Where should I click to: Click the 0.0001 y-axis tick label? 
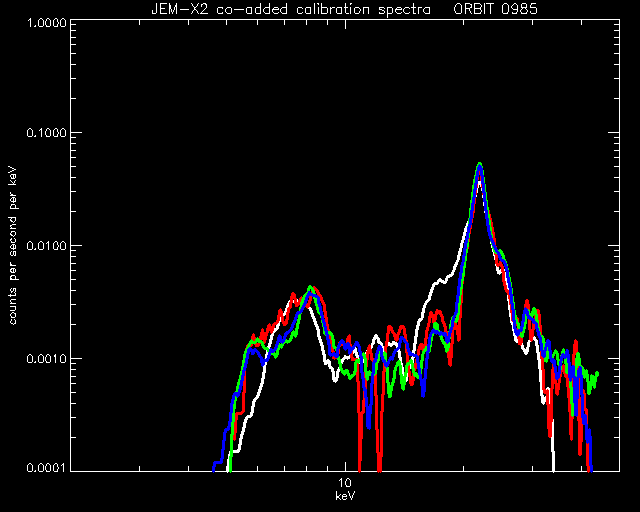[46, 467]
